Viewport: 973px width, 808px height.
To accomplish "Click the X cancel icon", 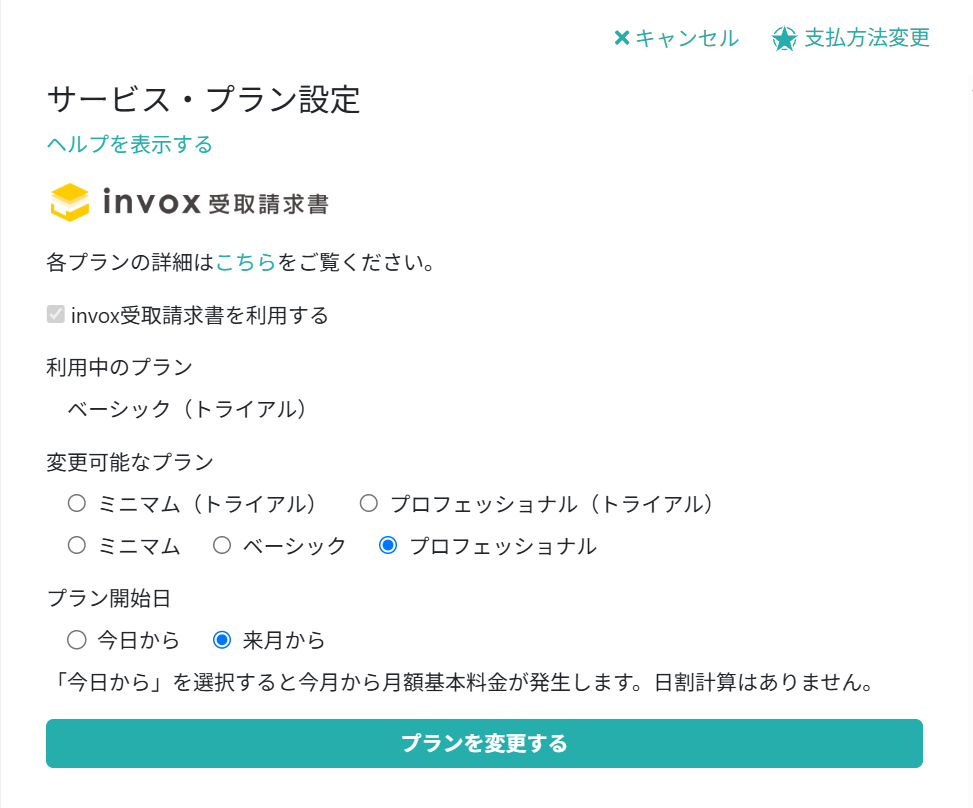I will coord(622,38).
